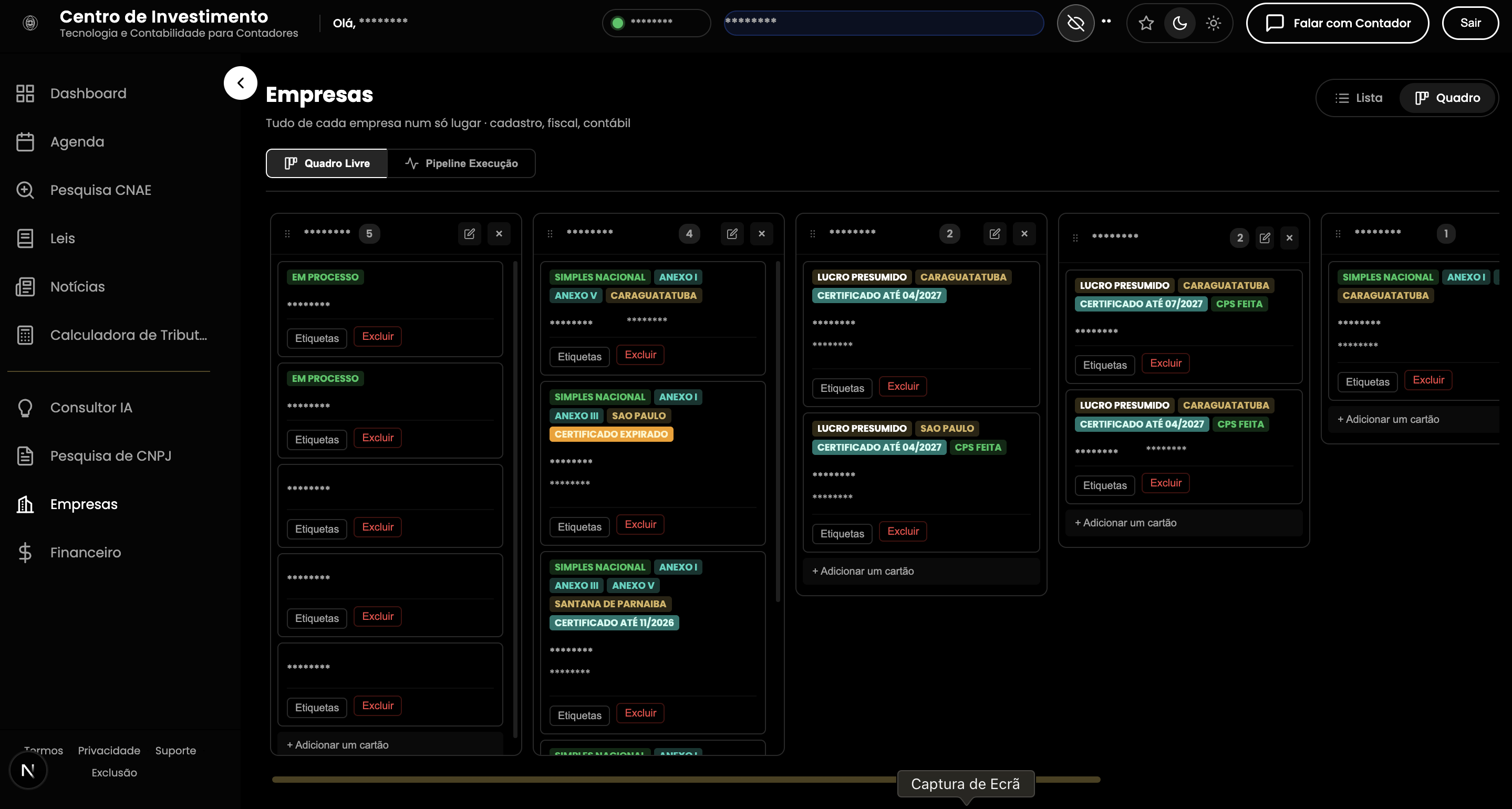The height and width of the screenshot is (809, 1512).
Task: Click vertical scrollbar of first column
Action: (515, 499)
